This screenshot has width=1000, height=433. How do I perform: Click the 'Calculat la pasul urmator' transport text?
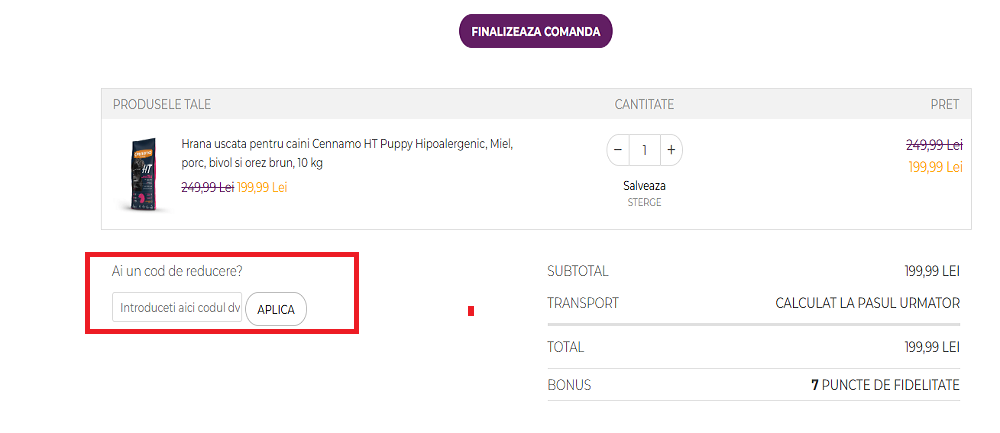click(867, 303)
